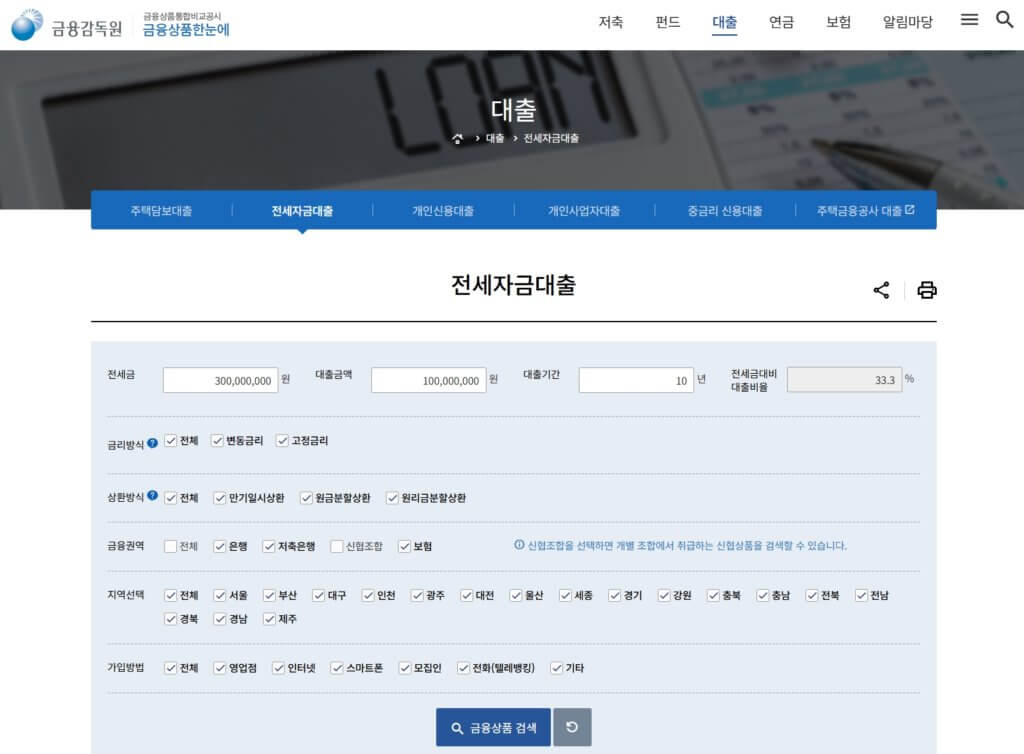
Task: Go to home via breadcrumb home icon
Action: click(458, 138)
